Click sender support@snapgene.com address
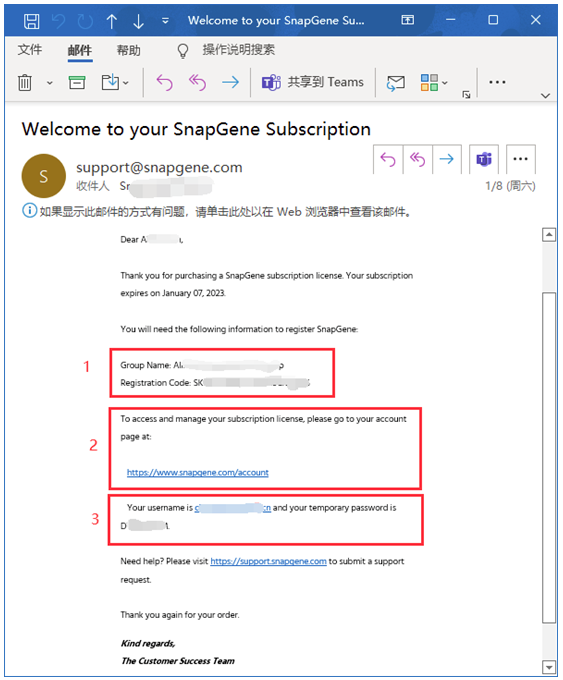Viewport: 563px width, 680px height. (159, 167)
